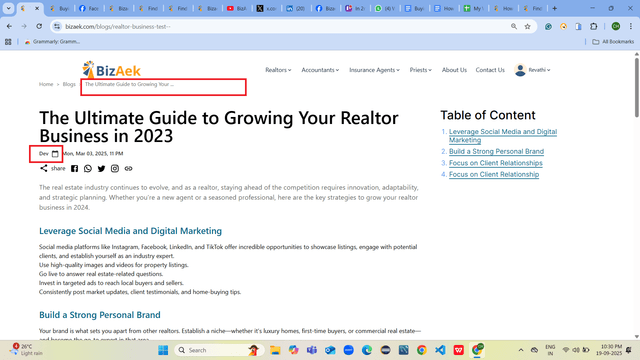Screen dimensions: 640x360
Task: Open a new tab with the plus icon
Action: click(x=554, y=8)
